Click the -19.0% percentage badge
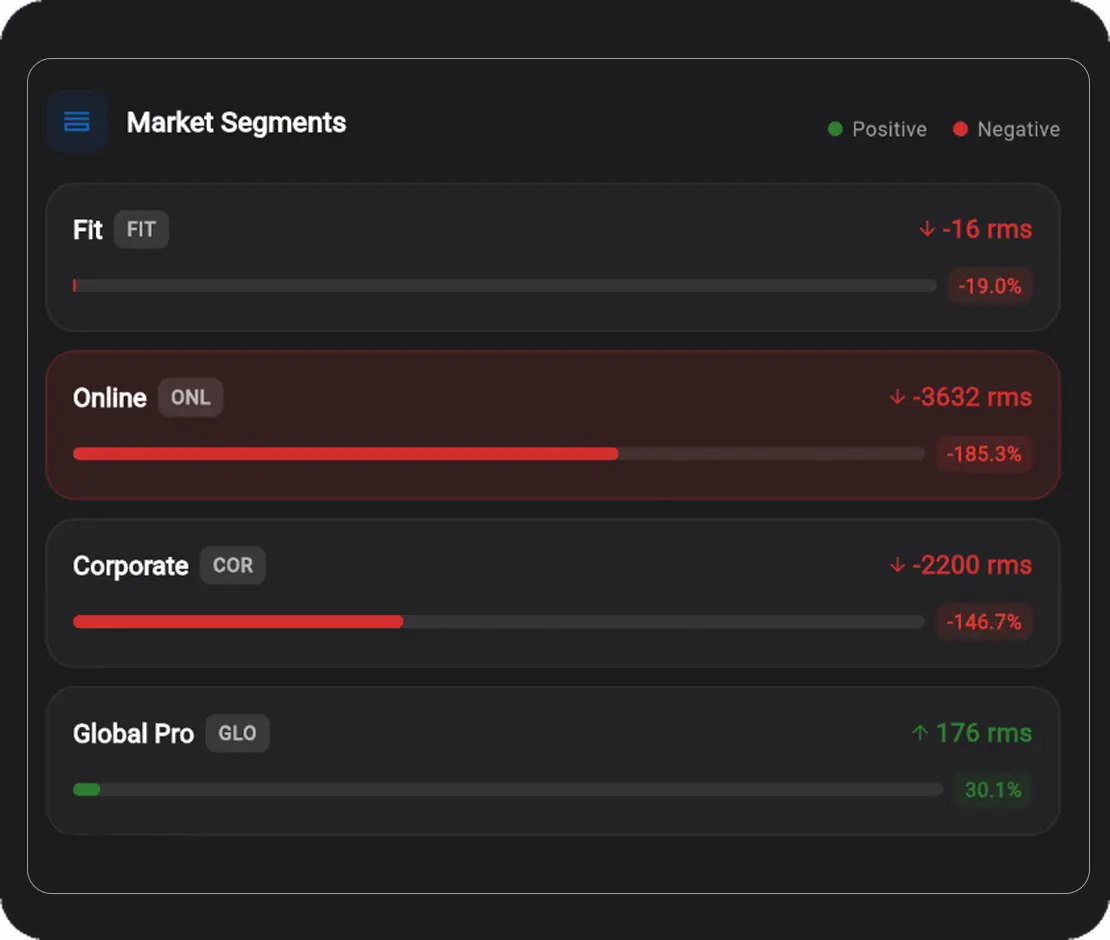Screen dimensions: 1110x940 click(x=990, y=286)
